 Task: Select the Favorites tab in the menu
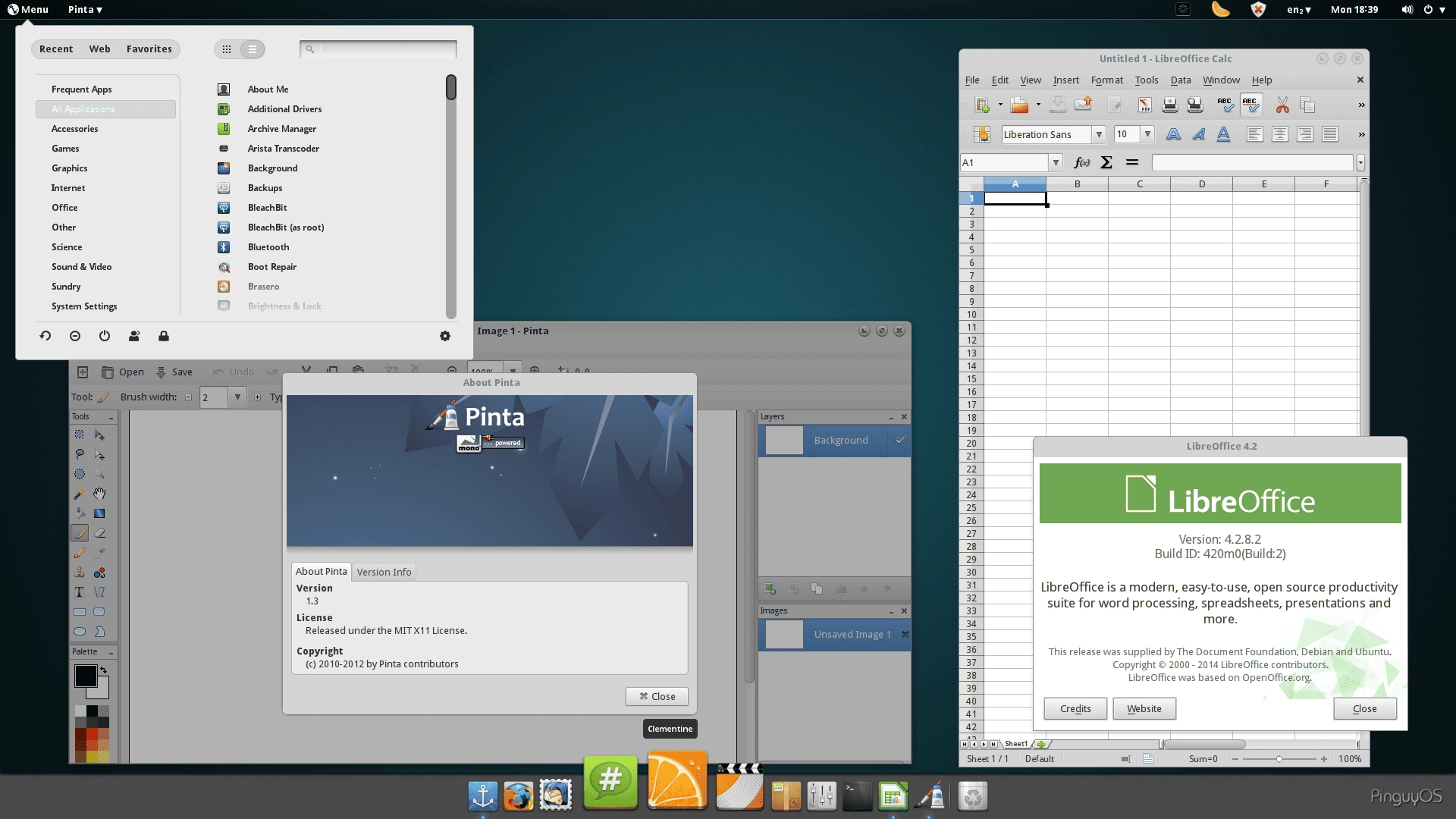click(x=149, y=49)
